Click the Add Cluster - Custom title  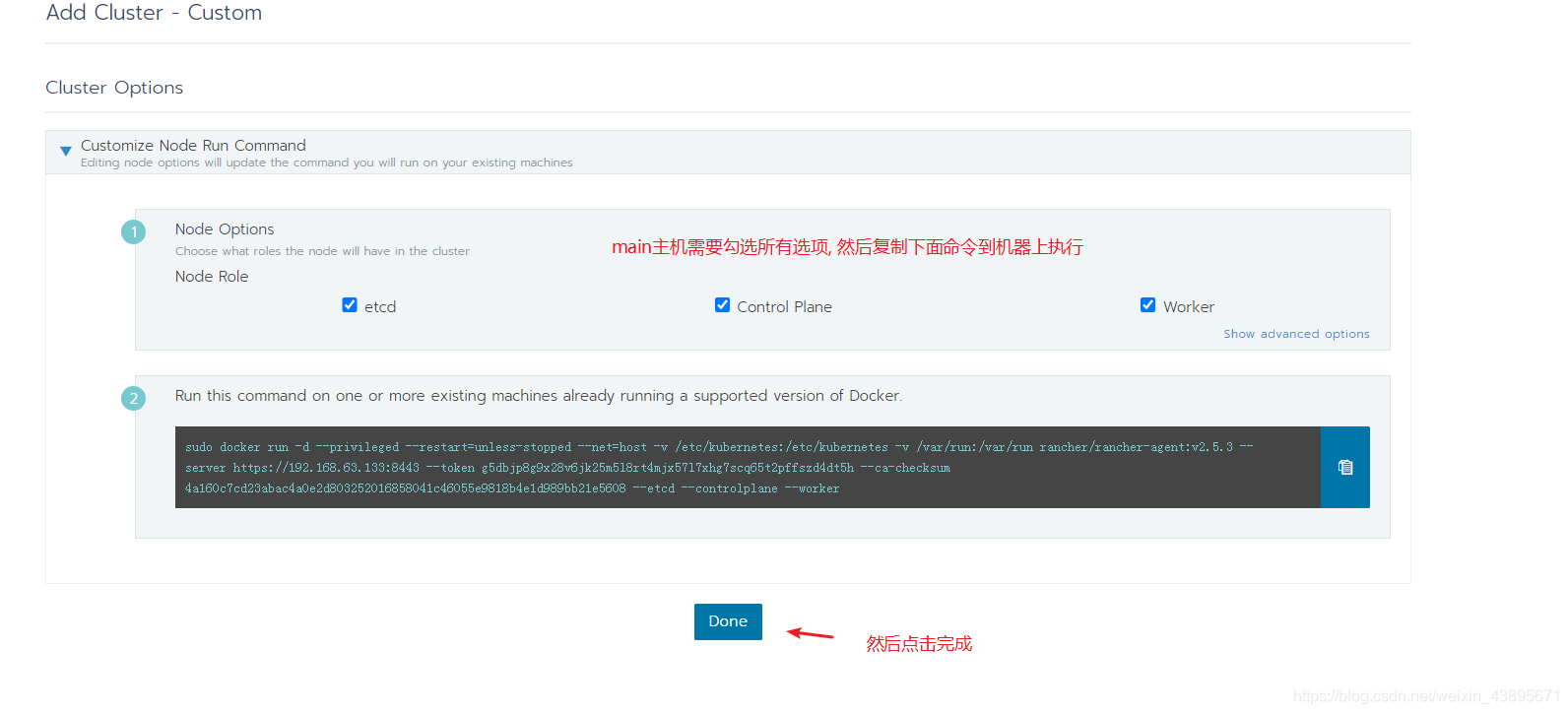[x=154, y=13]
